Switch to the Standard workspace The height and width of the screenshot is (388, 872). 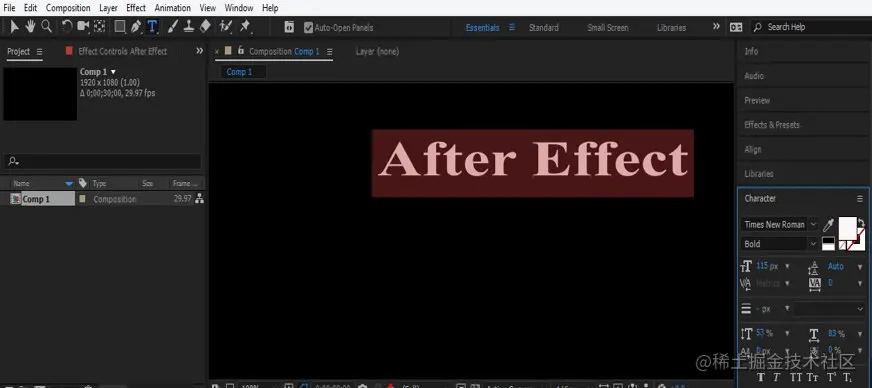tap(543, 27)
